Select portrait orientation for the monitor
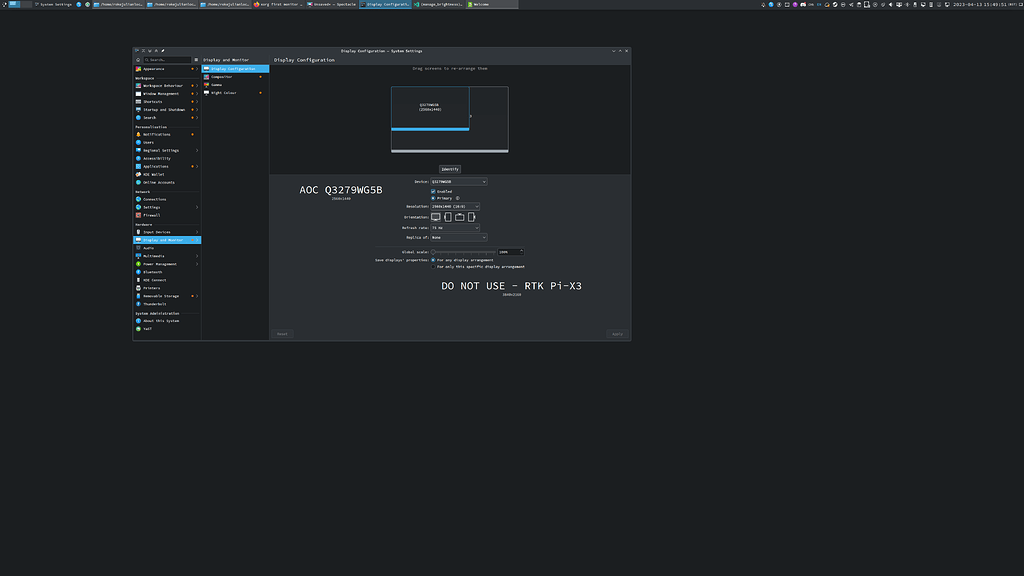This screenshot has height=576, width=1024. [x=448, y=217]
